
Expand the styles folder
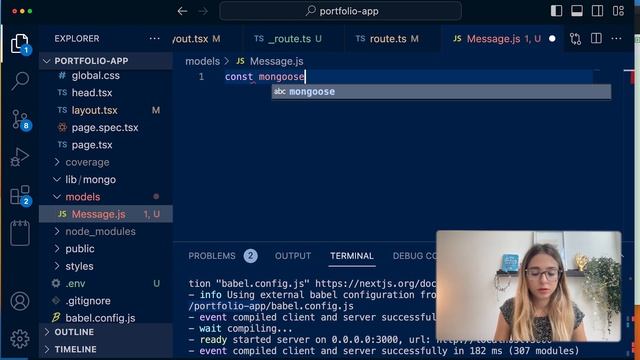pyautogui.click(x=106, y=266)
